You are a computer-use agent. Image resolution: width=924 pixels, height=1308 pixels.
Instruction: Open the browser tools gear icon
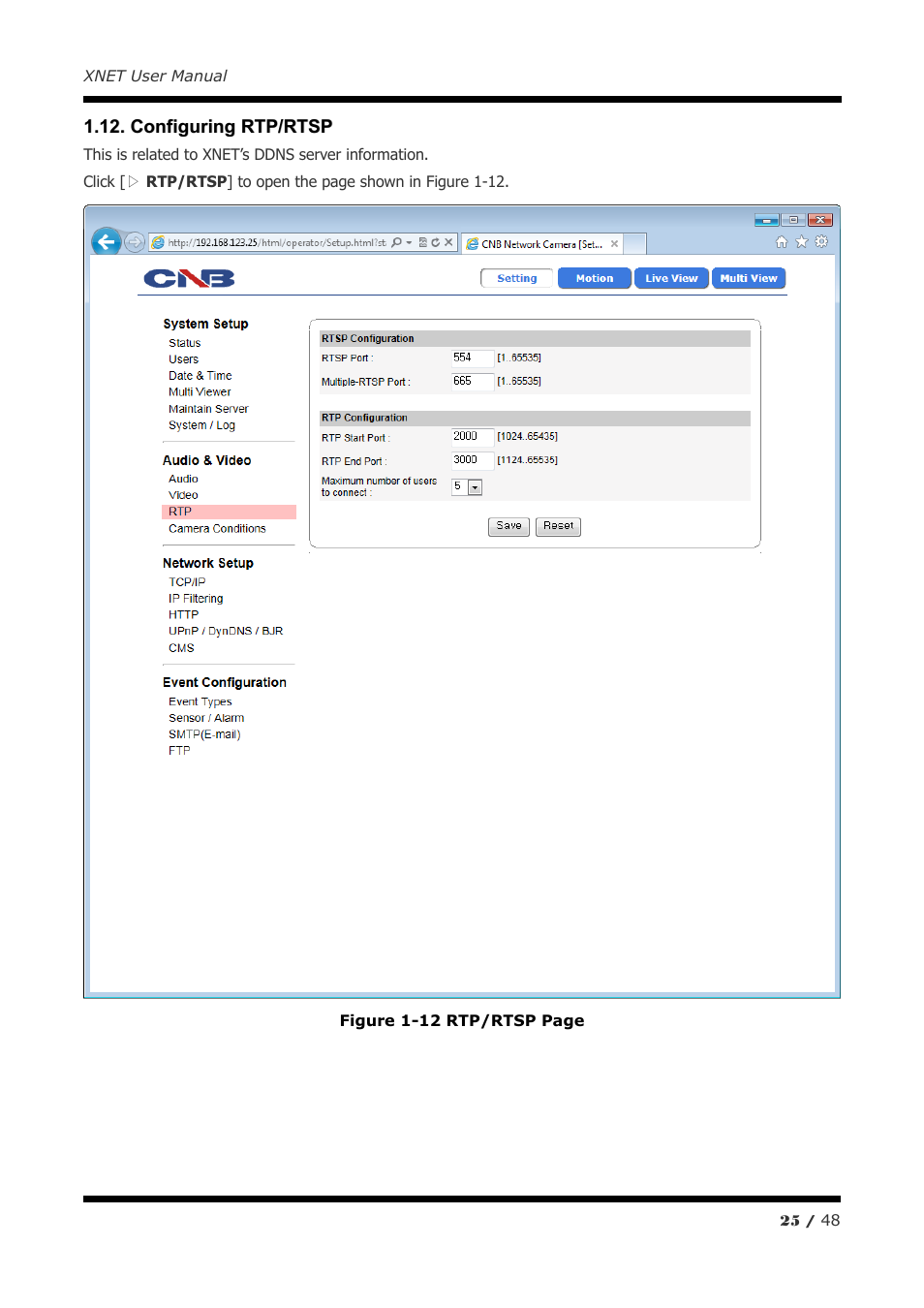tap(821, 242)
